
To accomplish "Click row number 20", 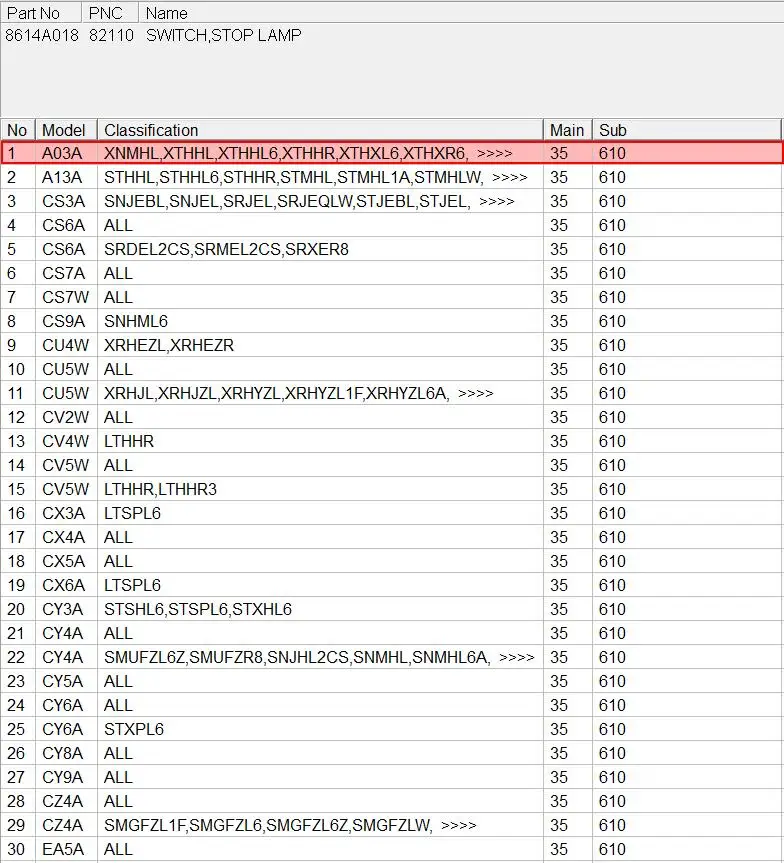I will pos(16,609).
